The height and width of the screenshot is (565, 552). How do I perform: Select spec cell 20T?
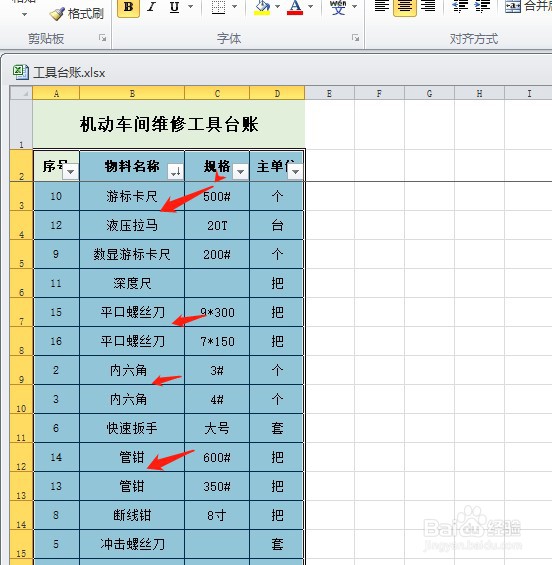[x=217, y=225]
